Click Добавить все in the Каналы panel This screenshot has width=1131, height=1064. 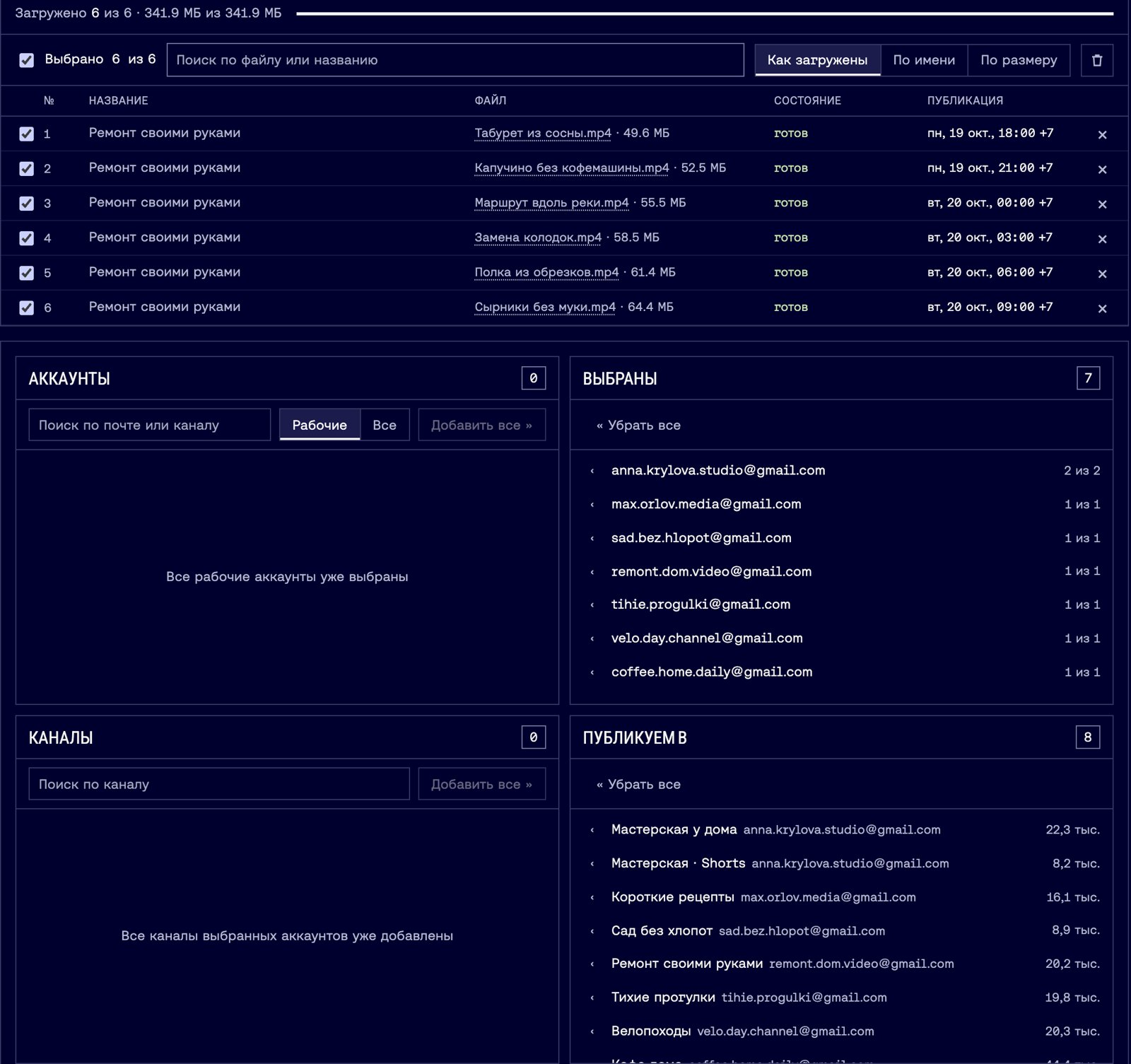[x=481, y=784]
